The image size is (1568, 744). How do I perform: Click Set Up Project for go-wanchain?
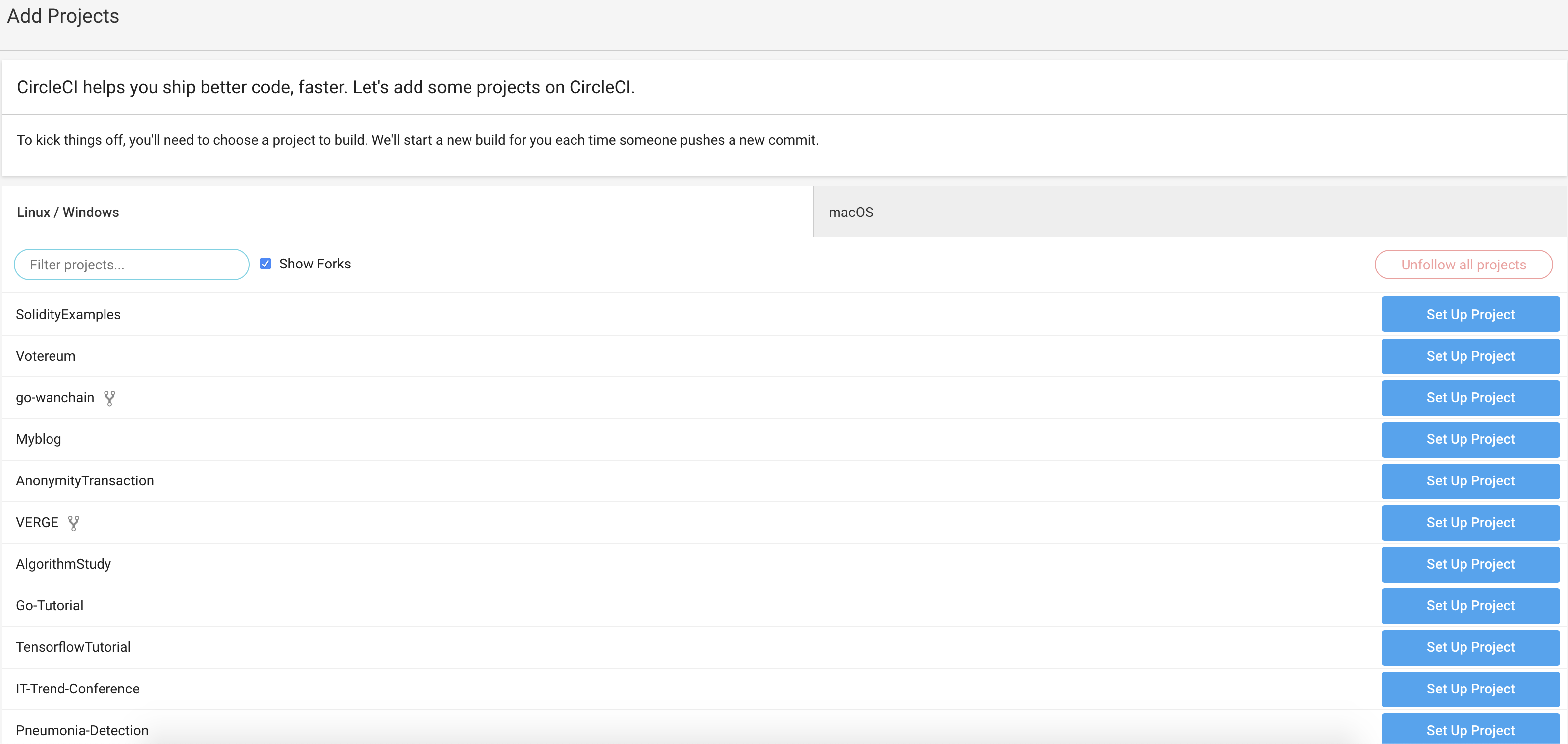tap(1470, 398)
